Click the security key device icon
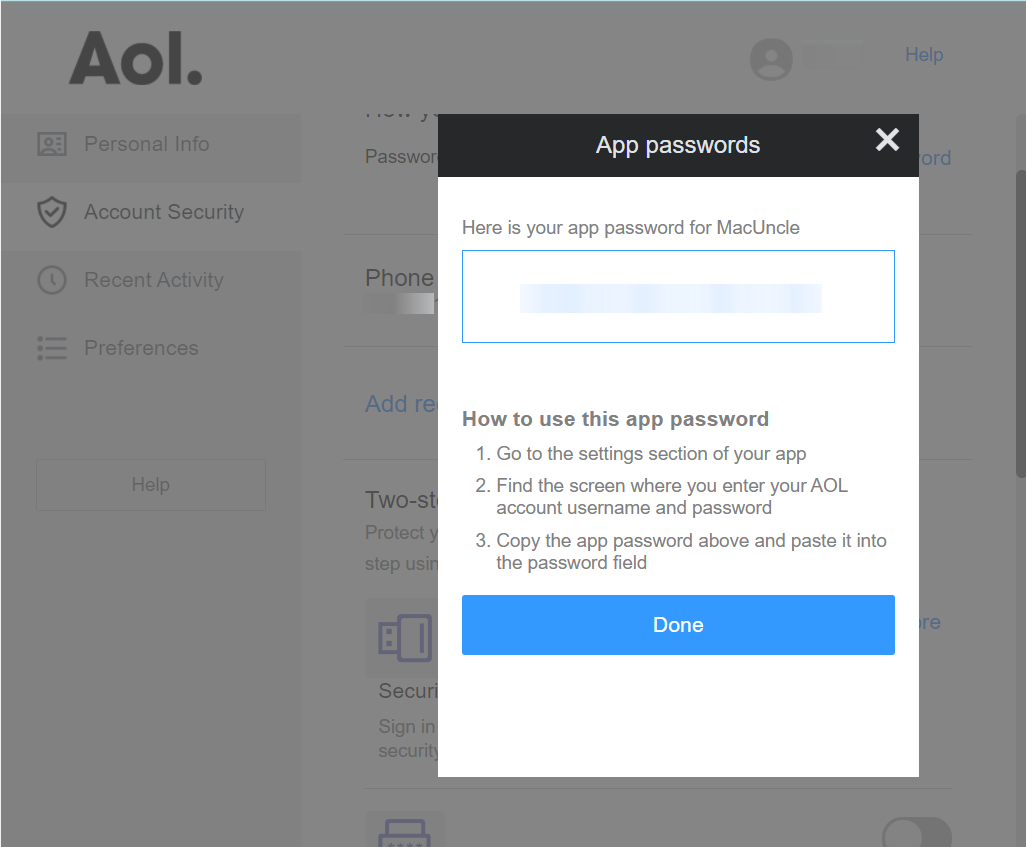 (x=404, y=637)
